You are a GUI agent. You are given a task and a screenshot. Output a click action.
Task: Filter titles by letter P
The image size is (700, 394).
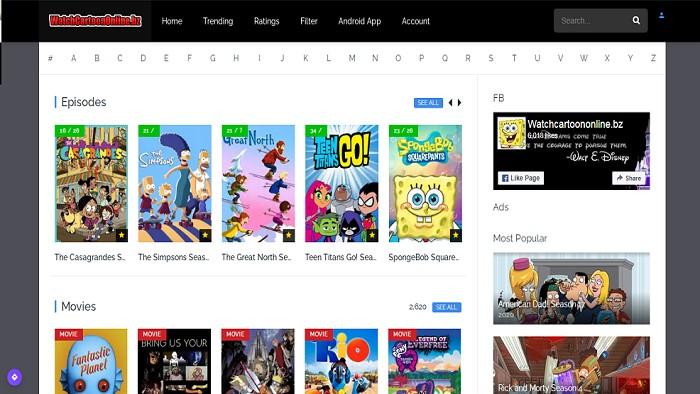[x=421, y=58]
